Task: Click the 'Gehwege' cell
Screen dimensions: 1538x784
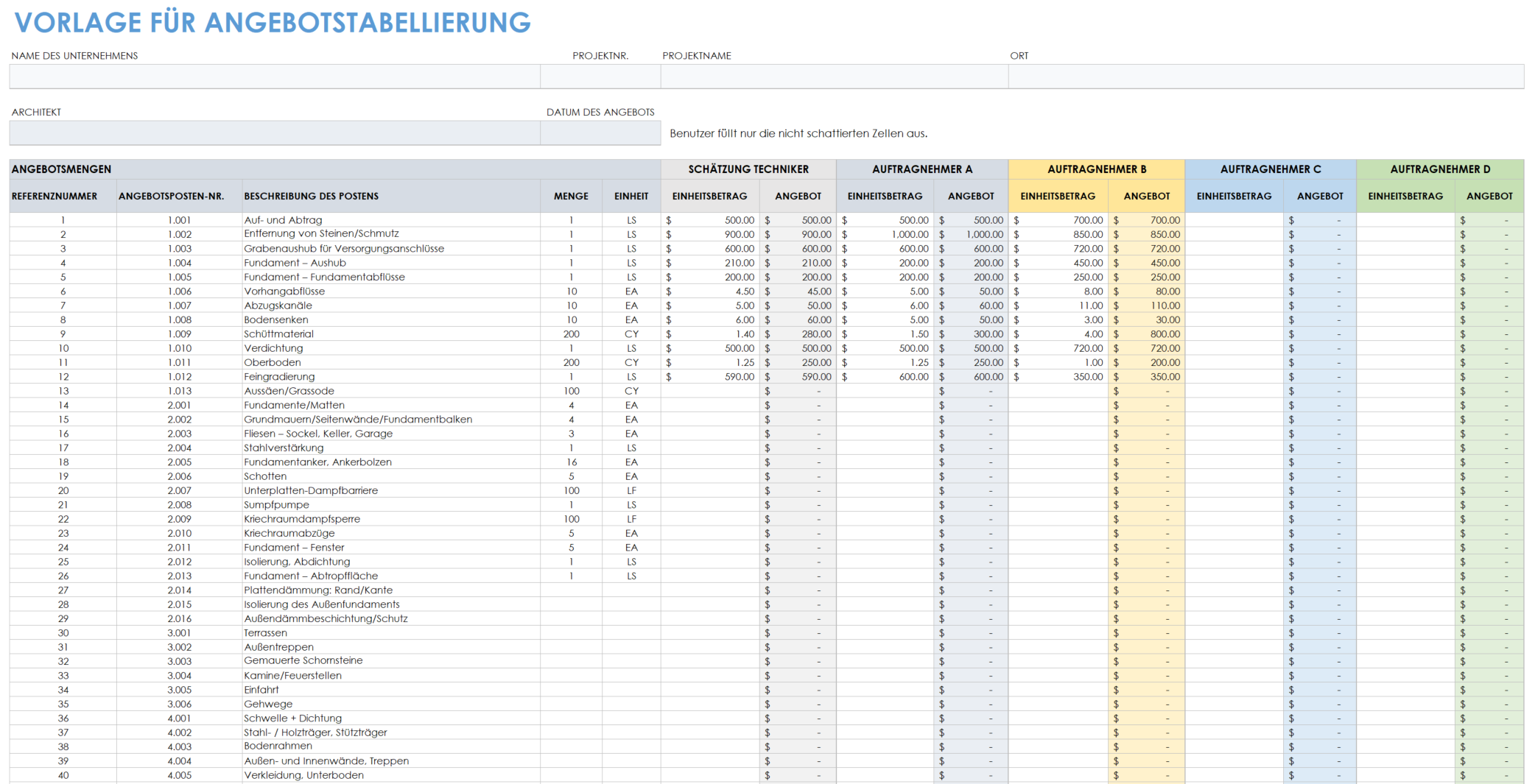Action: (391, 704)
